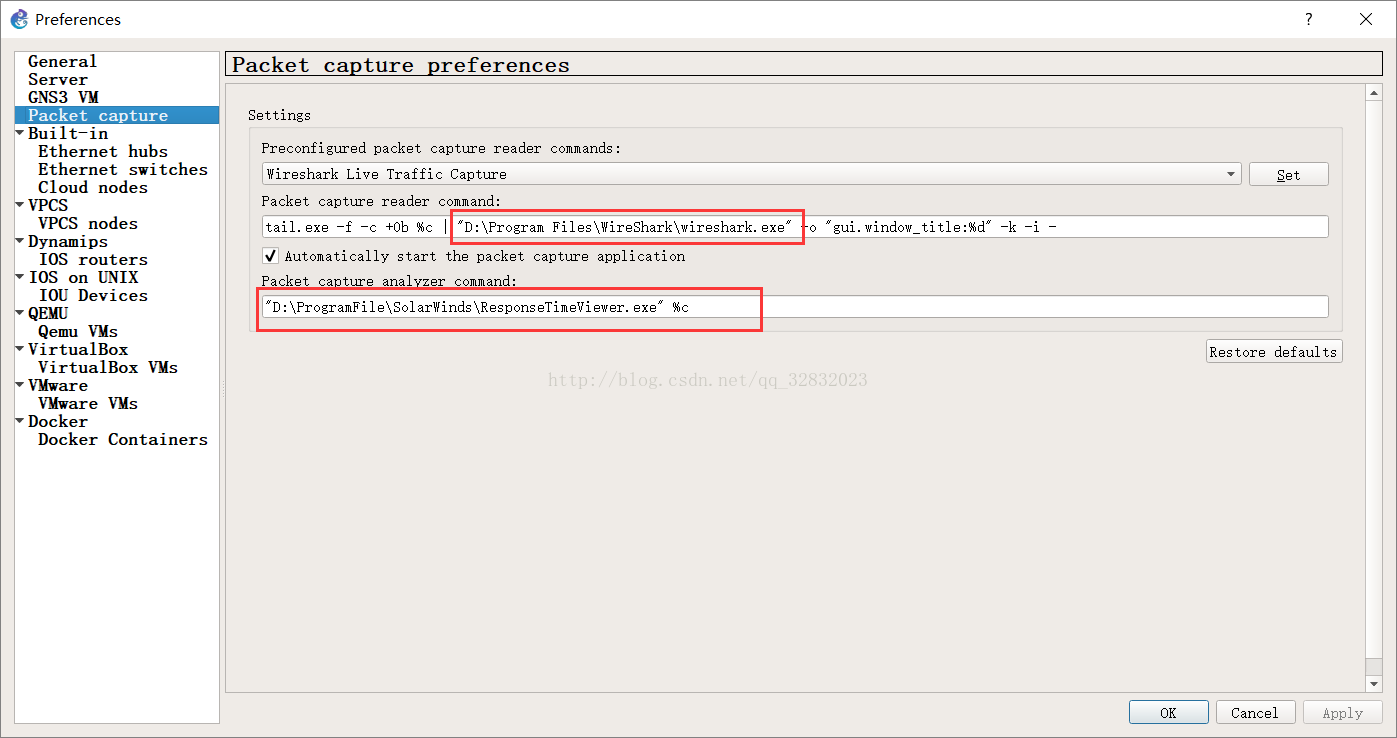Click the Cancel button
The image size is (1397, 738).
[x=1255, y=713]
